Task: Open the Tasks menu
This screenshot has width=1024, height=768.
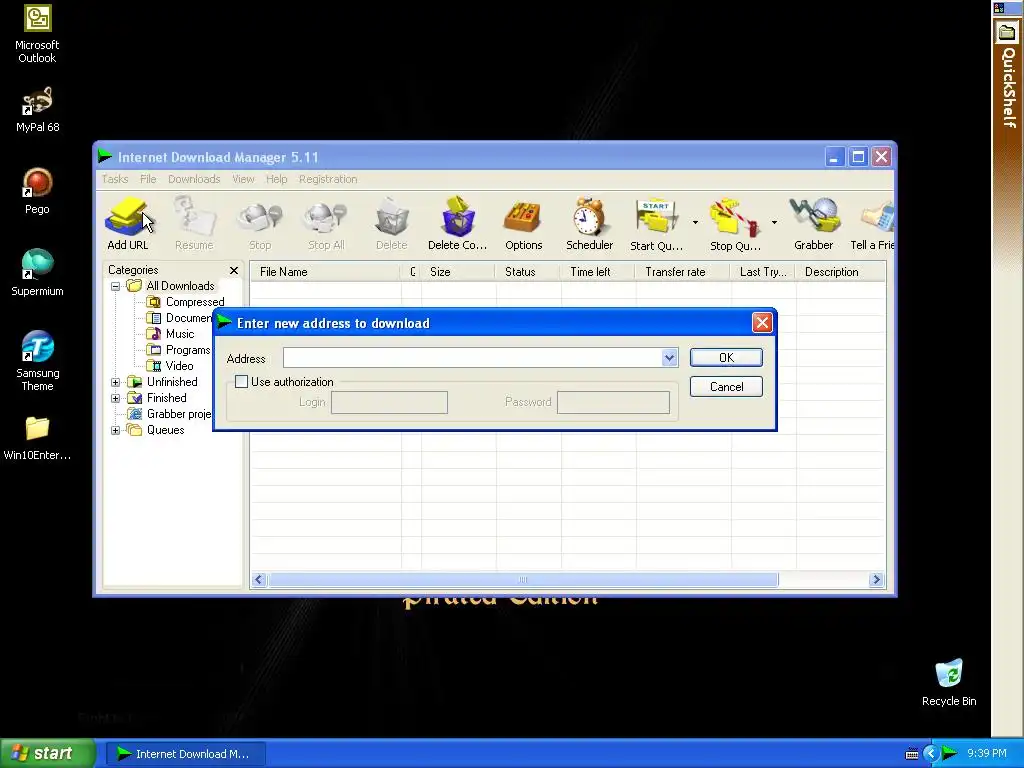Action: tap(115, 179)
